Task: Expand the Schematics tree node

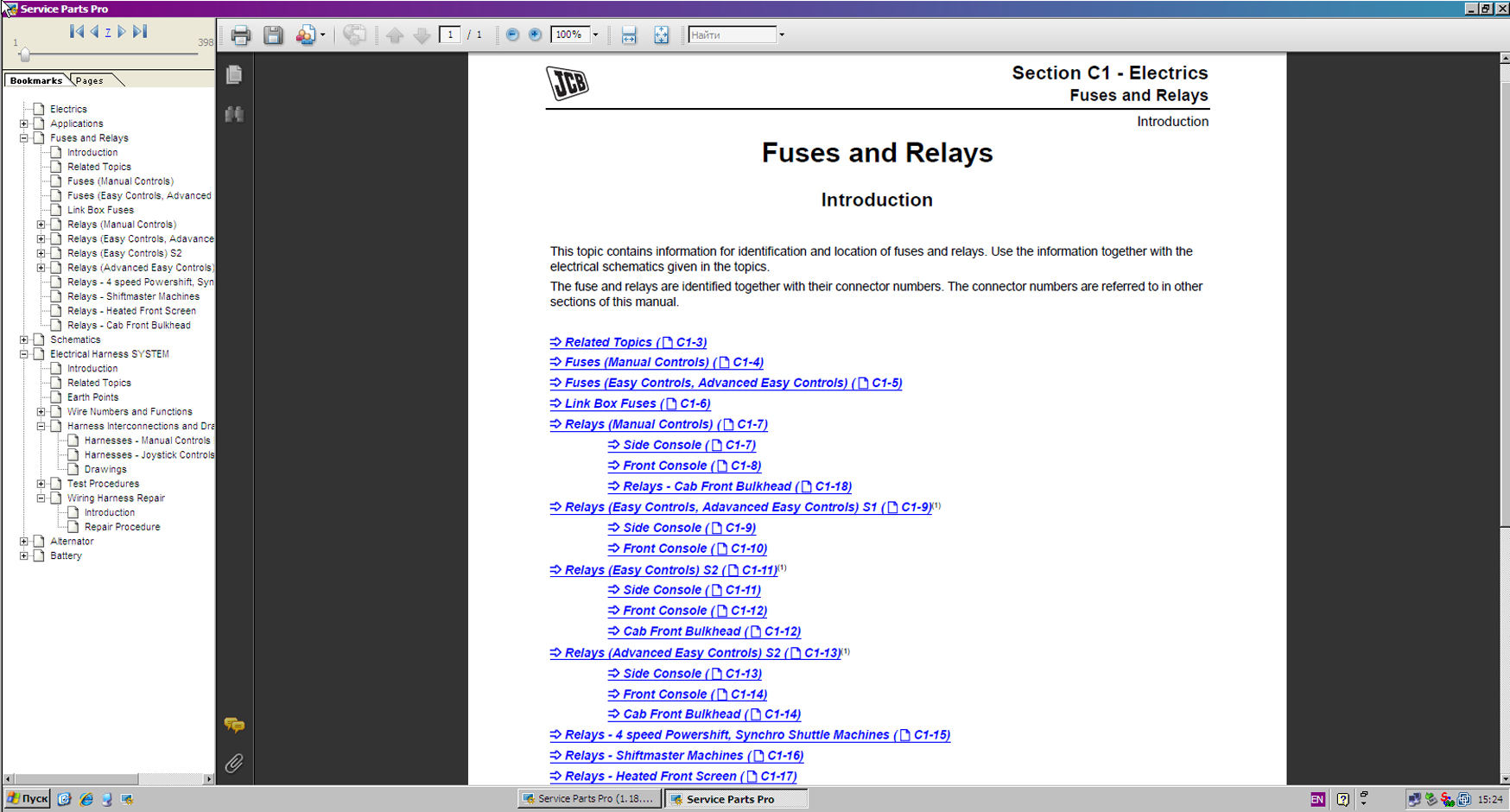Action: click(x=24, y=340)
